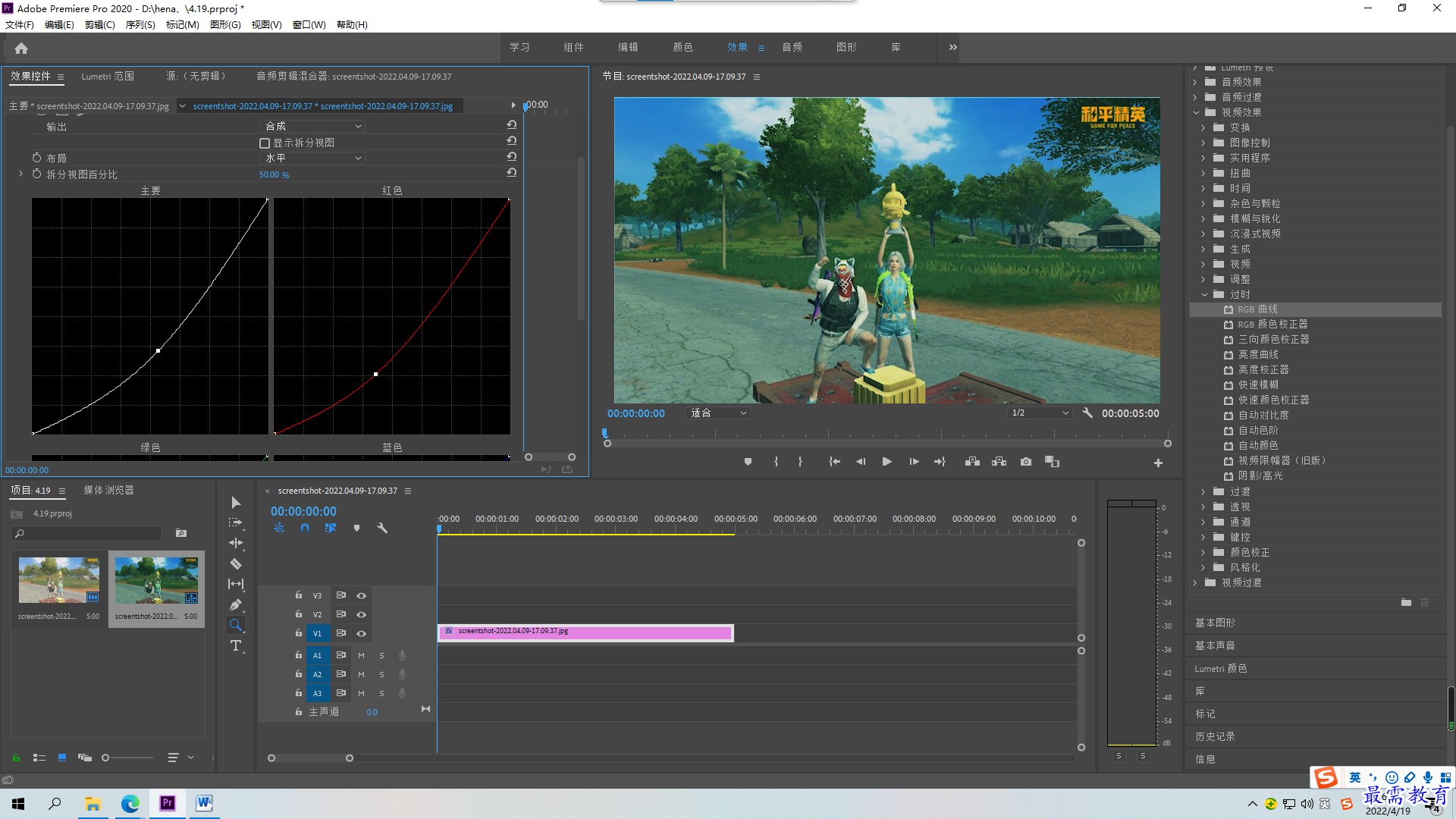Screen dimensions: 1456x819
Task: Select the Zoom magnifier tool
Action: coord(236,625)
